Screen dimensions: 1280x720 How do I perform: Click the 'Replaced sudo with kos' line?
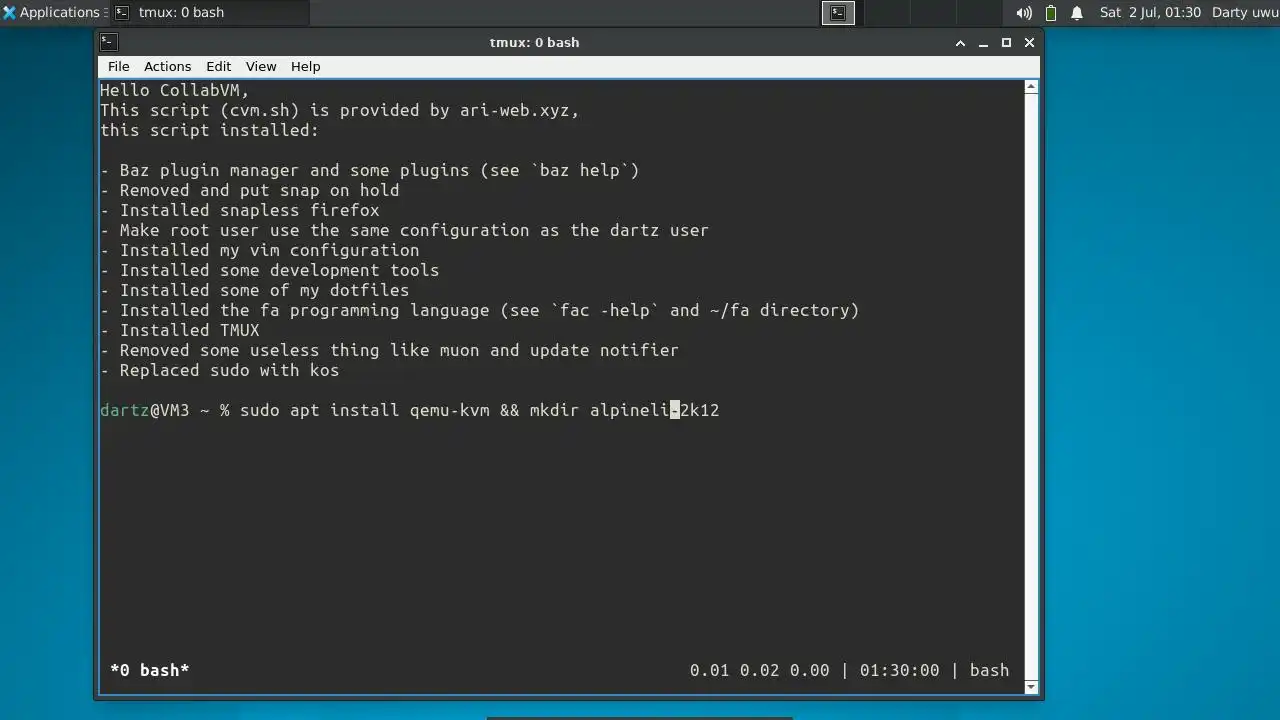tap(219, 370)
